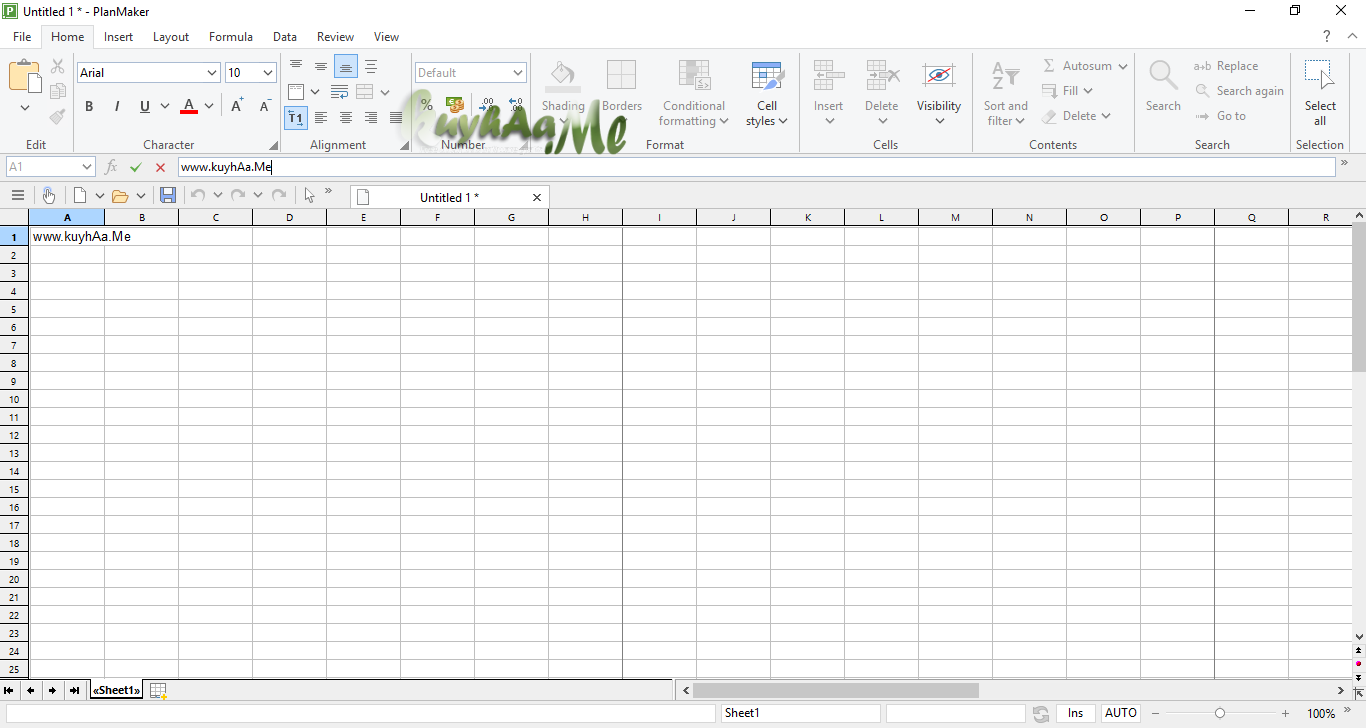Click the Save floppy disk icon

(x=168, y=196)
